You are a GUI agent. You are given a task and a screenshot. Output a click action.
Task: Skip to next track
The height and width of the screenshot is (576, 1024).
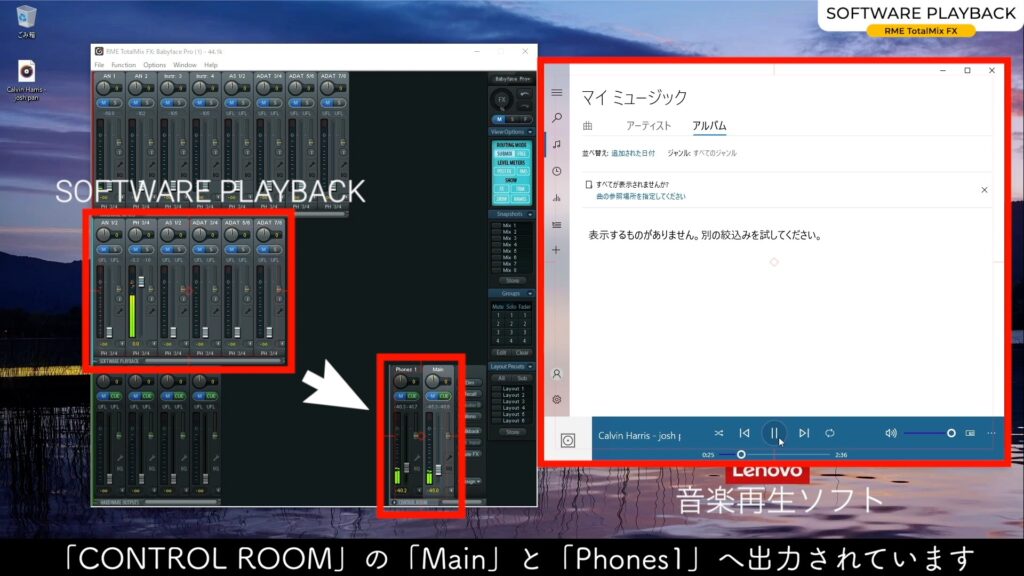(804, 433)
